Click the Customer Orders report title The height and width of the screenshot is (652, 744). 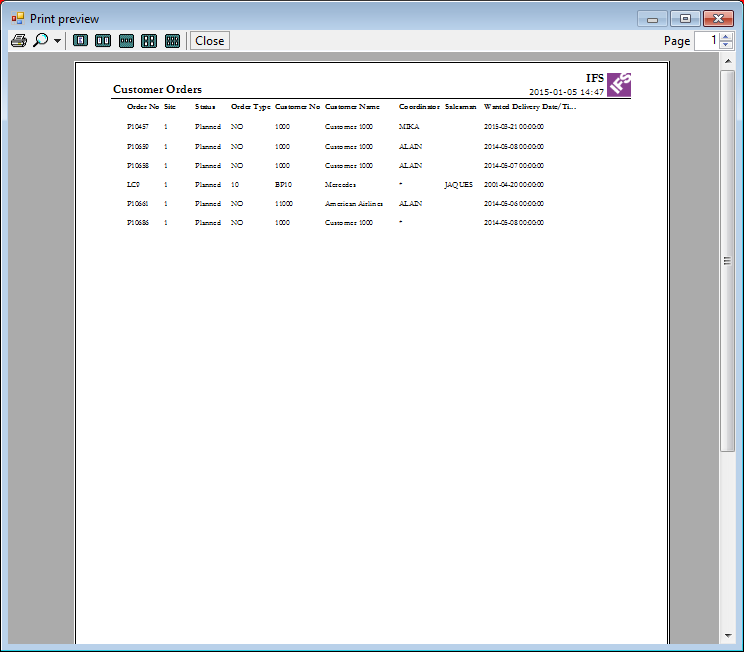coord(157,90)
